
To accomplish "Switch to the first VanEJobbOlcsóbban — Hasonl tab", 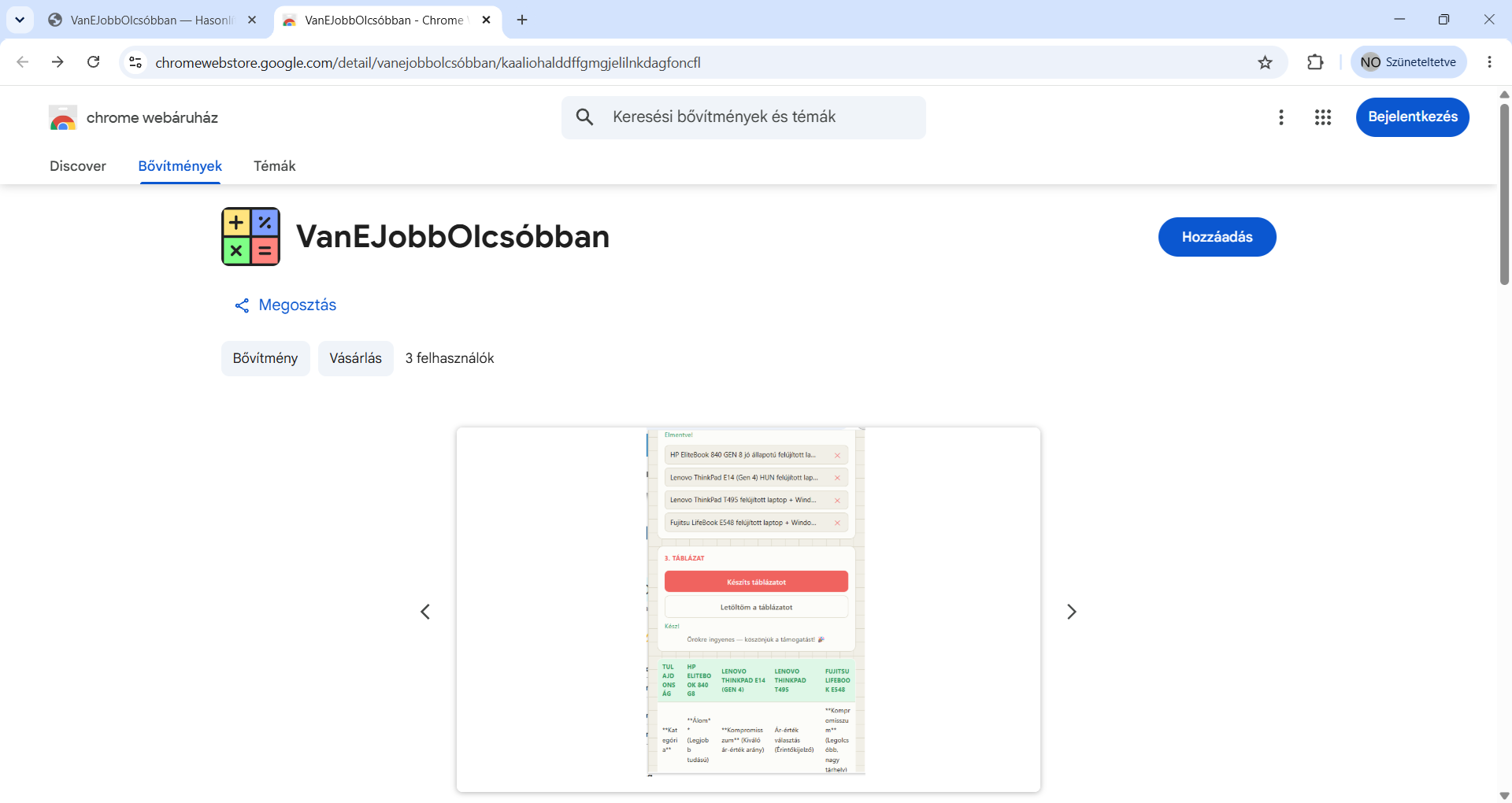I will [151, 20].
